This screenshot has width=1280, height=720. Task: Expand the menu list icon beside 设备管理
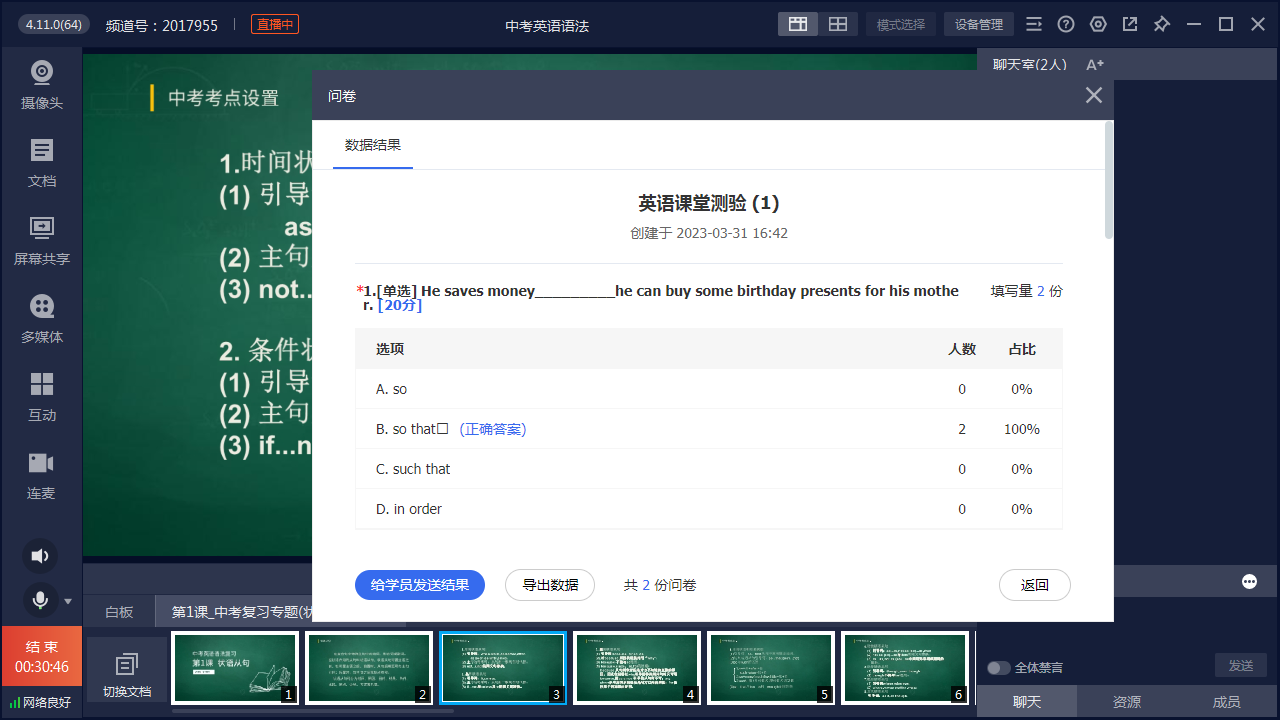click(1034, 24)
